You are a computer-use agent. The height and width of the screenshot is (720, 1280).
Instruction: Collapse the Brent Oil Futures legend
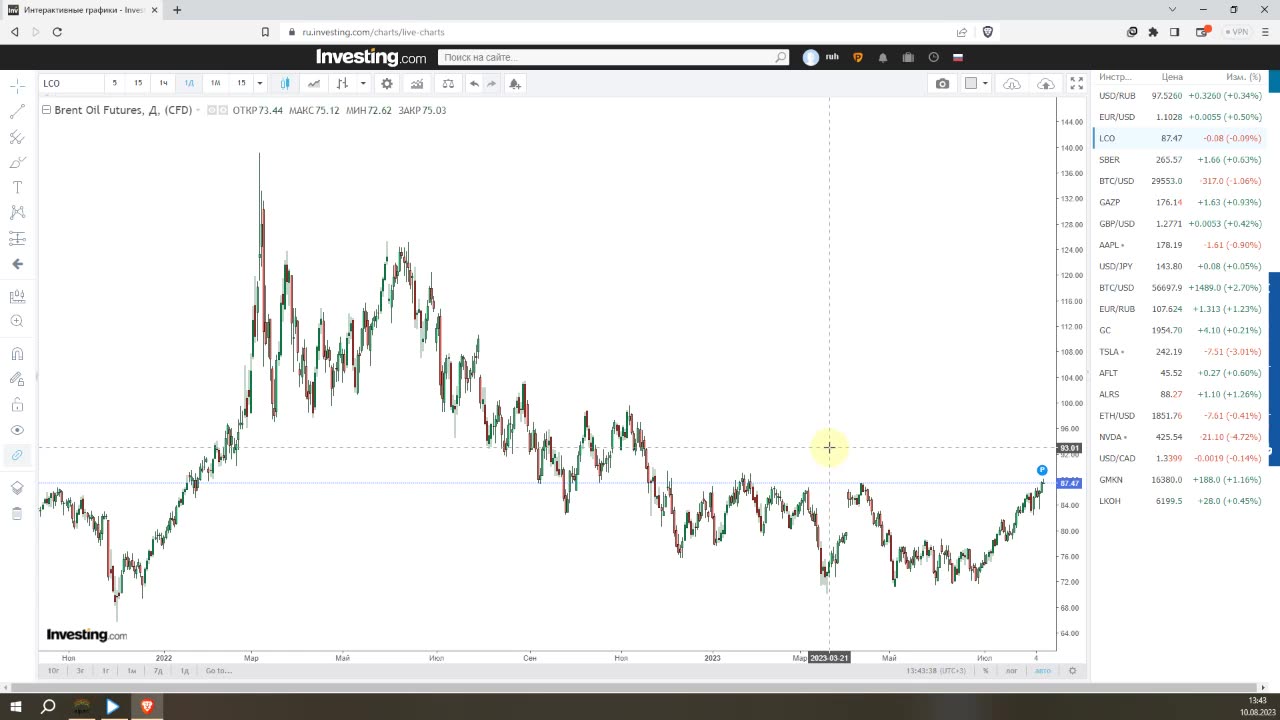click(46, 110)
